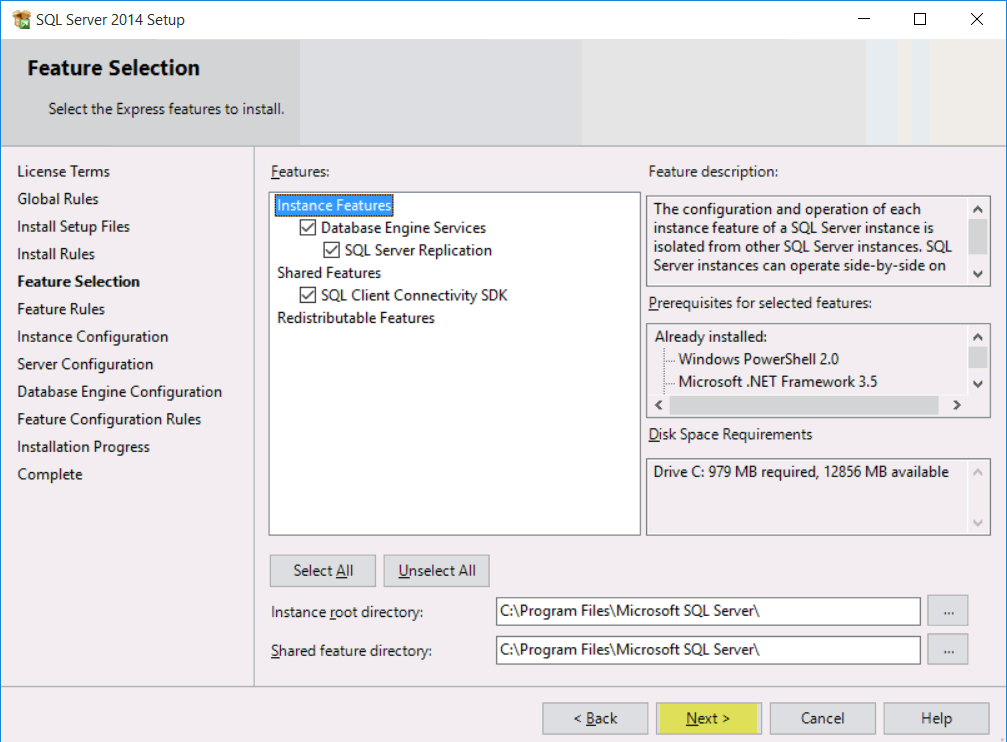The width and height of the screenshot is (1007, 742).
Task: Maximize the SQL Server Setup window
Action: tap(920, 19)
